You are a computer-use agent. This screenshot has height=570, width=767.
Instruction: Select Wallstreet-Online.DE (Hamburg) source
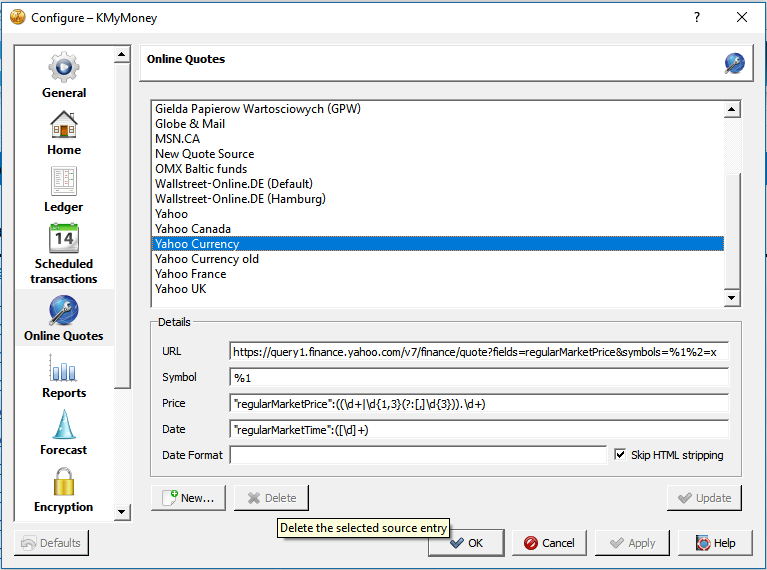click(438, 199)
